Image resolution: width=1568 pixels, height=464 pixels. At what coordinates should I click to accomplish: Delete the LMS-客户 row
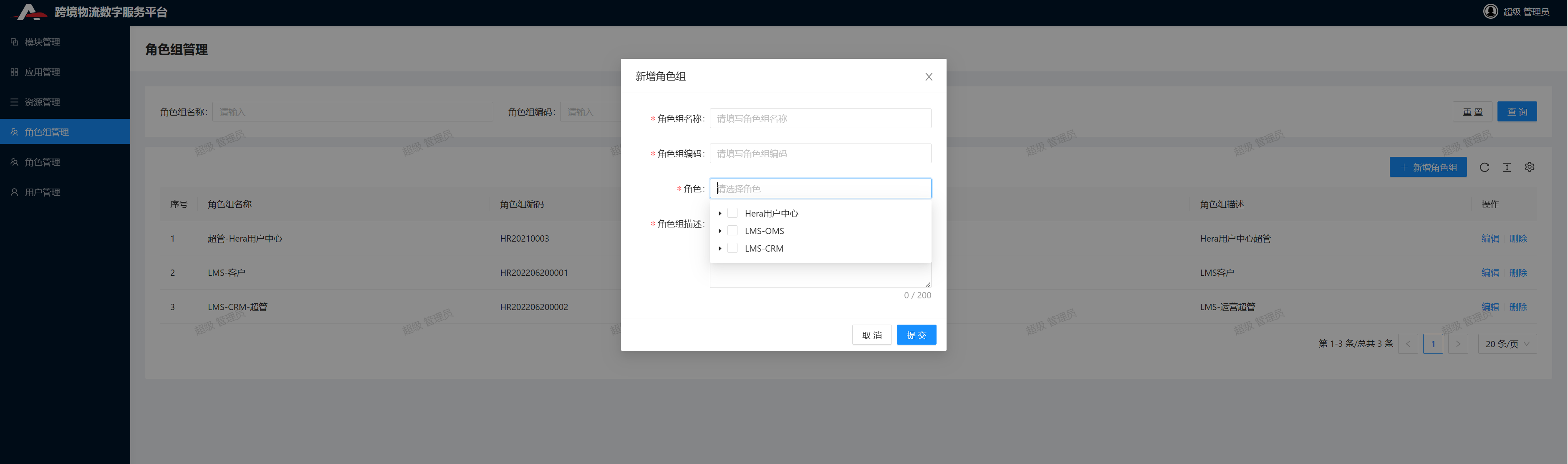click(x=1518, y=273)
